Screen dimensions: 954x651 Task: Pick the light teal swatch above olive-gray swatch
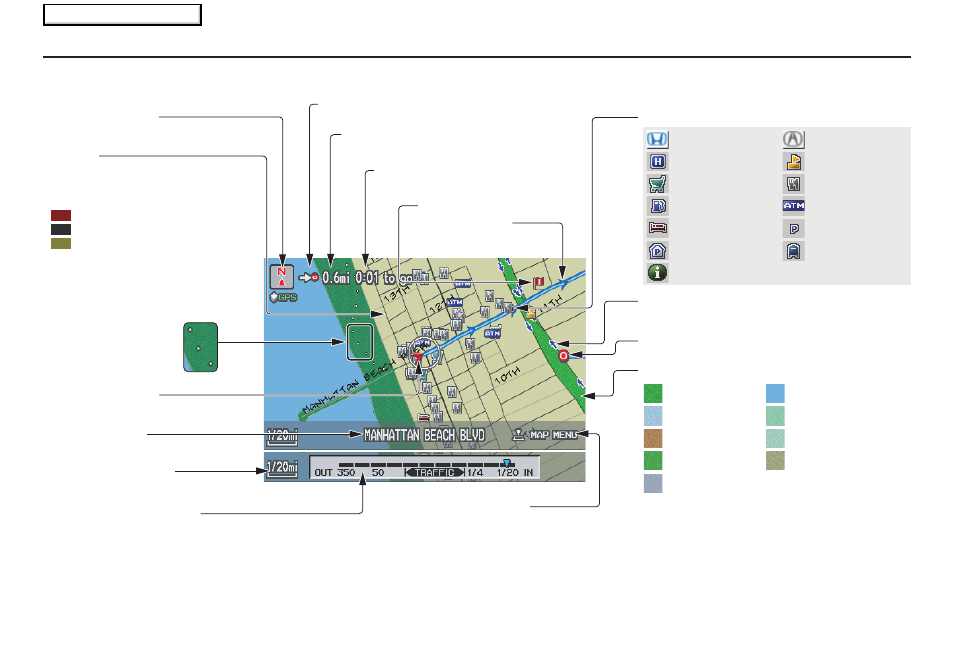tap(775, 439)
